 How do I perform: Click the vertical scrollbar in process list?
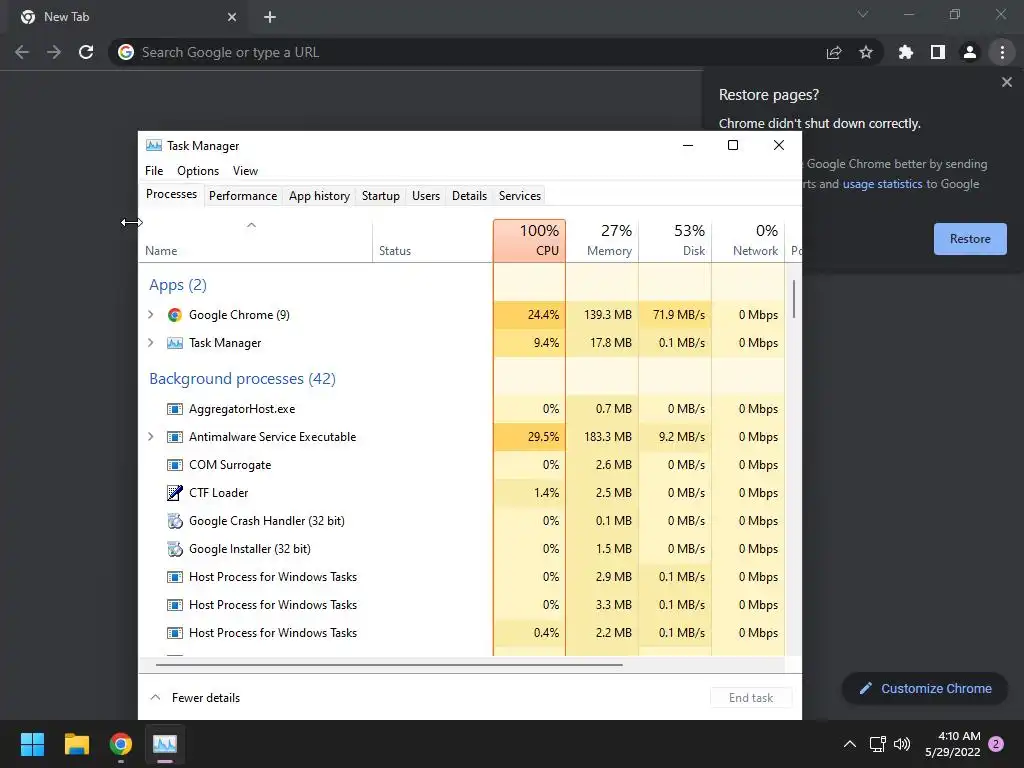coord(794,299)
